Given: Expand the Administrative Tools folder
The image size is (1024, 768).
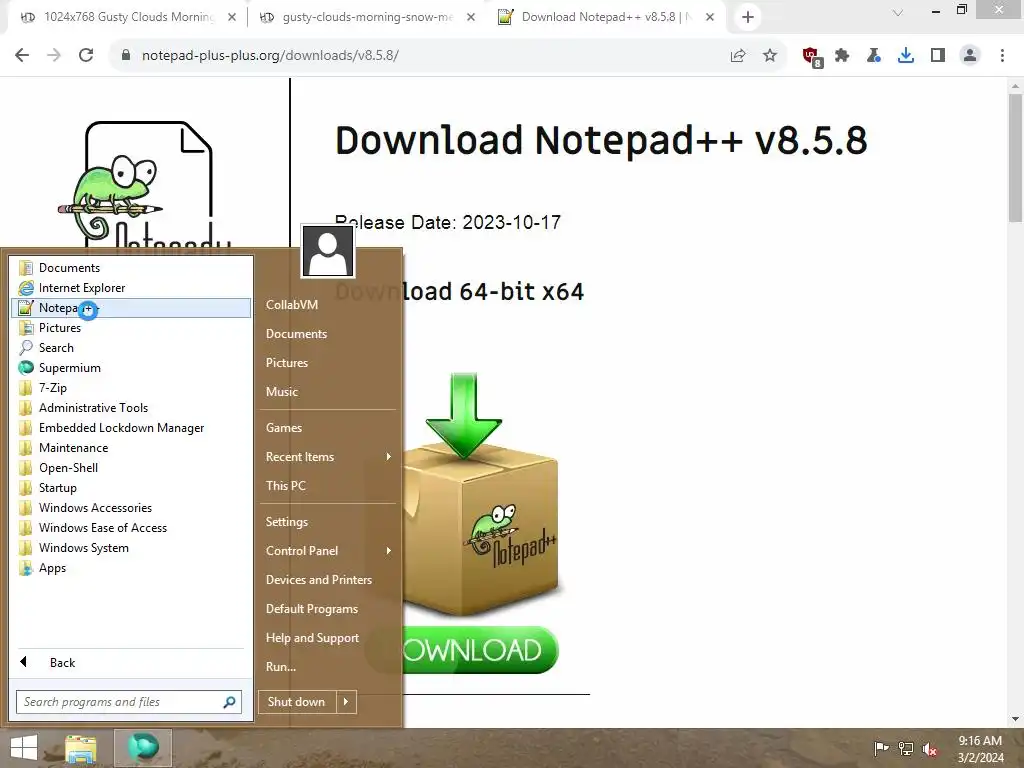Looking at the screenshot, I should pyautogui.click(x=131, y=408).
